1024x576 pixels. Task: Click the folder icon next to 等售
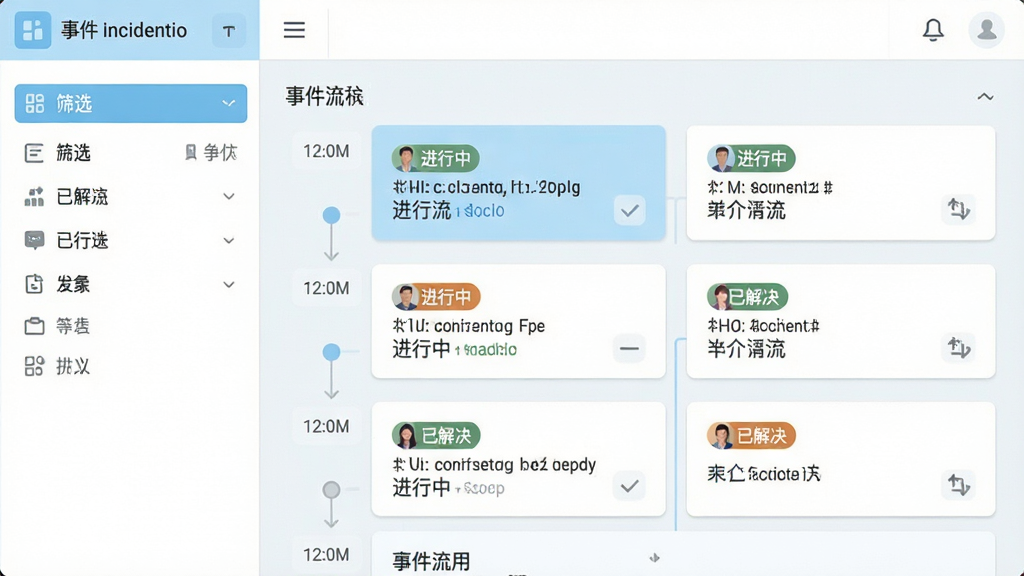[x=34, y=326]
